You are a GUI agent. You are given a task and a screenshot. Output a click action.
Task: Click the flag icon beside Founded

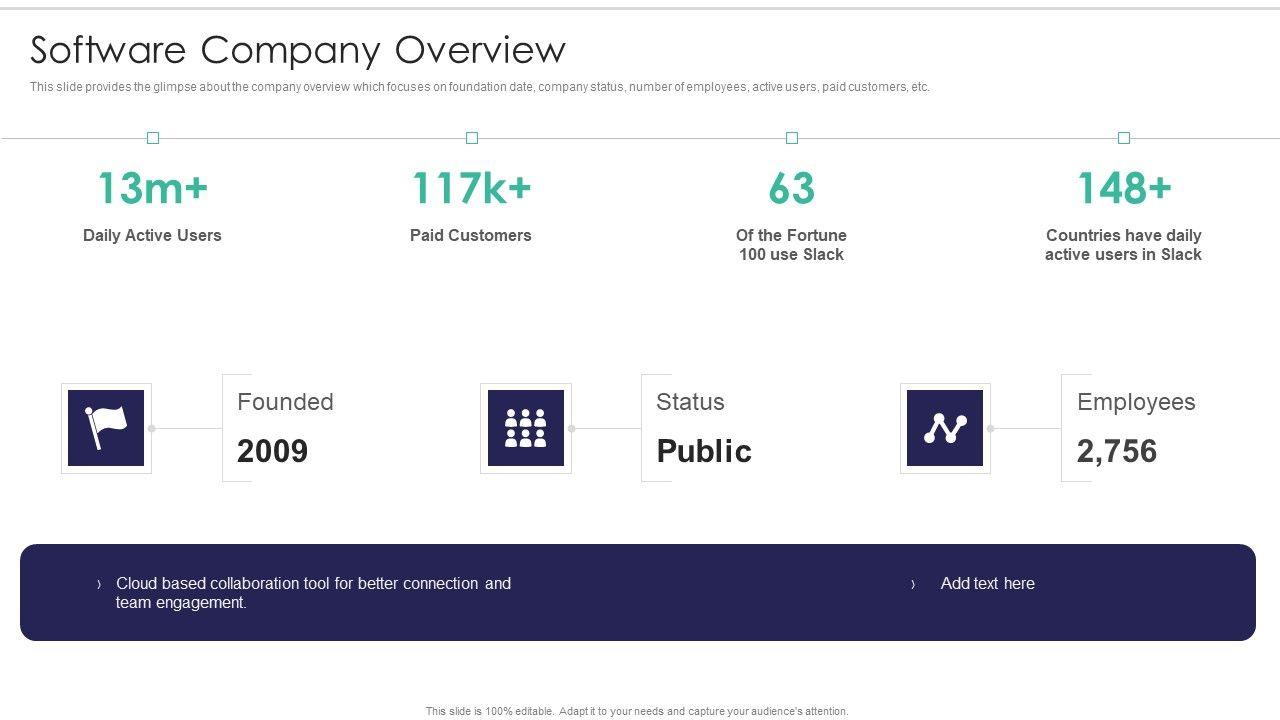[106, 428]
